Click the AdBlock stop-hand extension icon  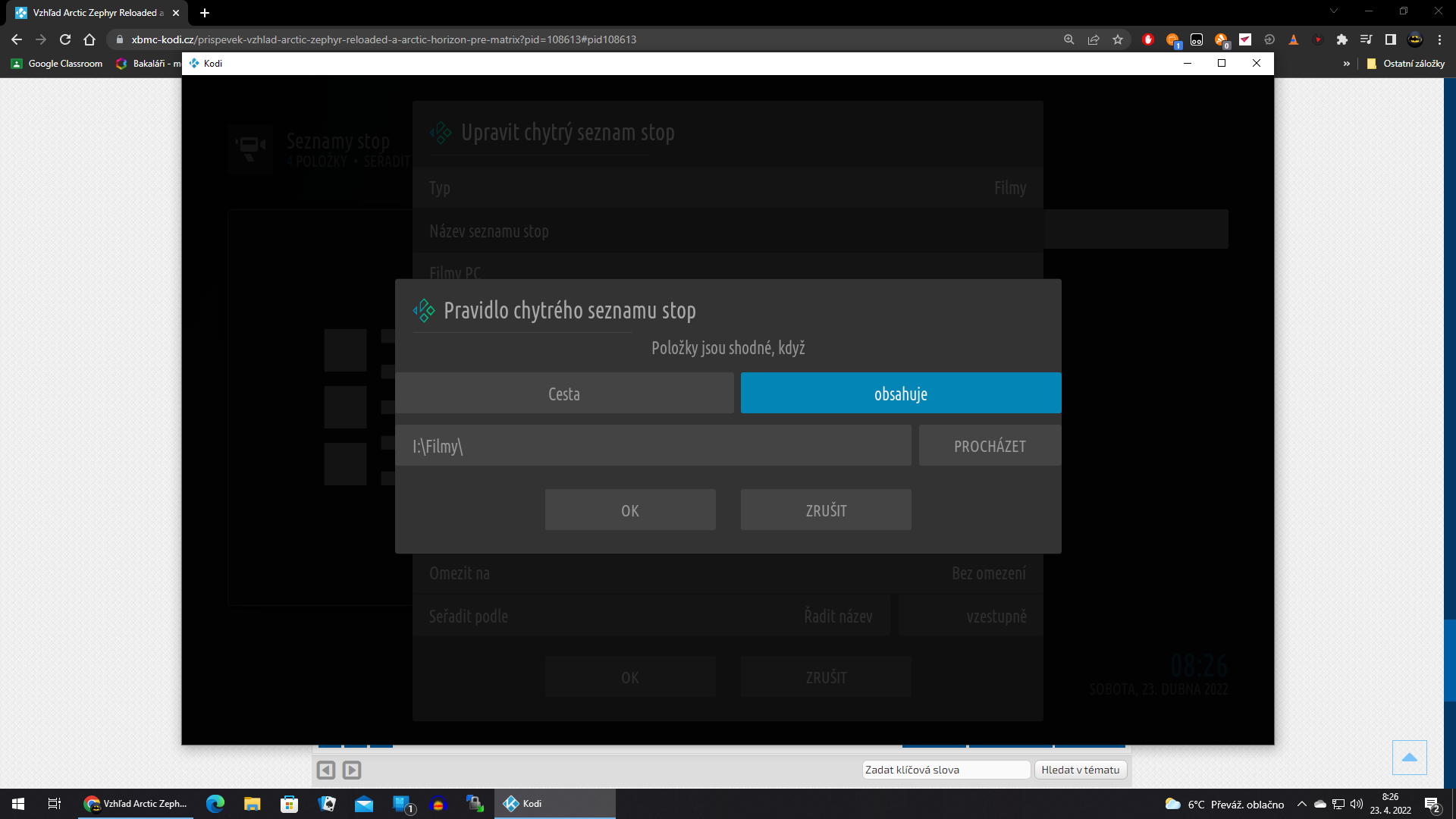click(1148, 39)
